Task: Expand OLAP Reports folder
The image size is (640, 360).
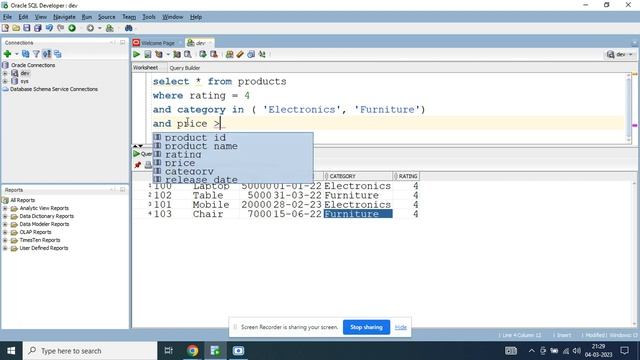Action: click(x=5, y=232)
